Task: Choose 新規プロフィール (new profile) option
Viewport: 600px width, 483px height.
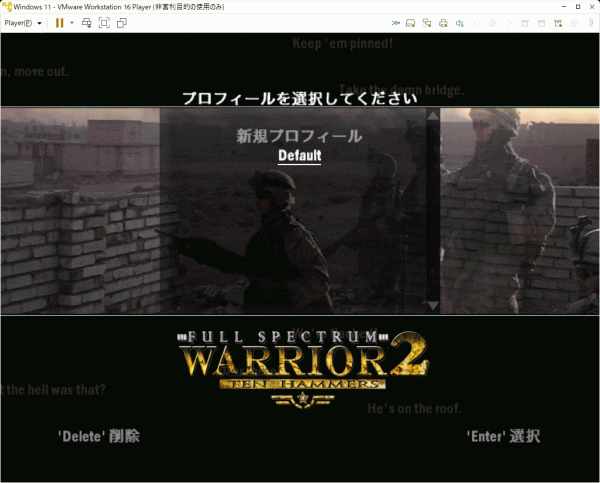Action: (299, 136)
